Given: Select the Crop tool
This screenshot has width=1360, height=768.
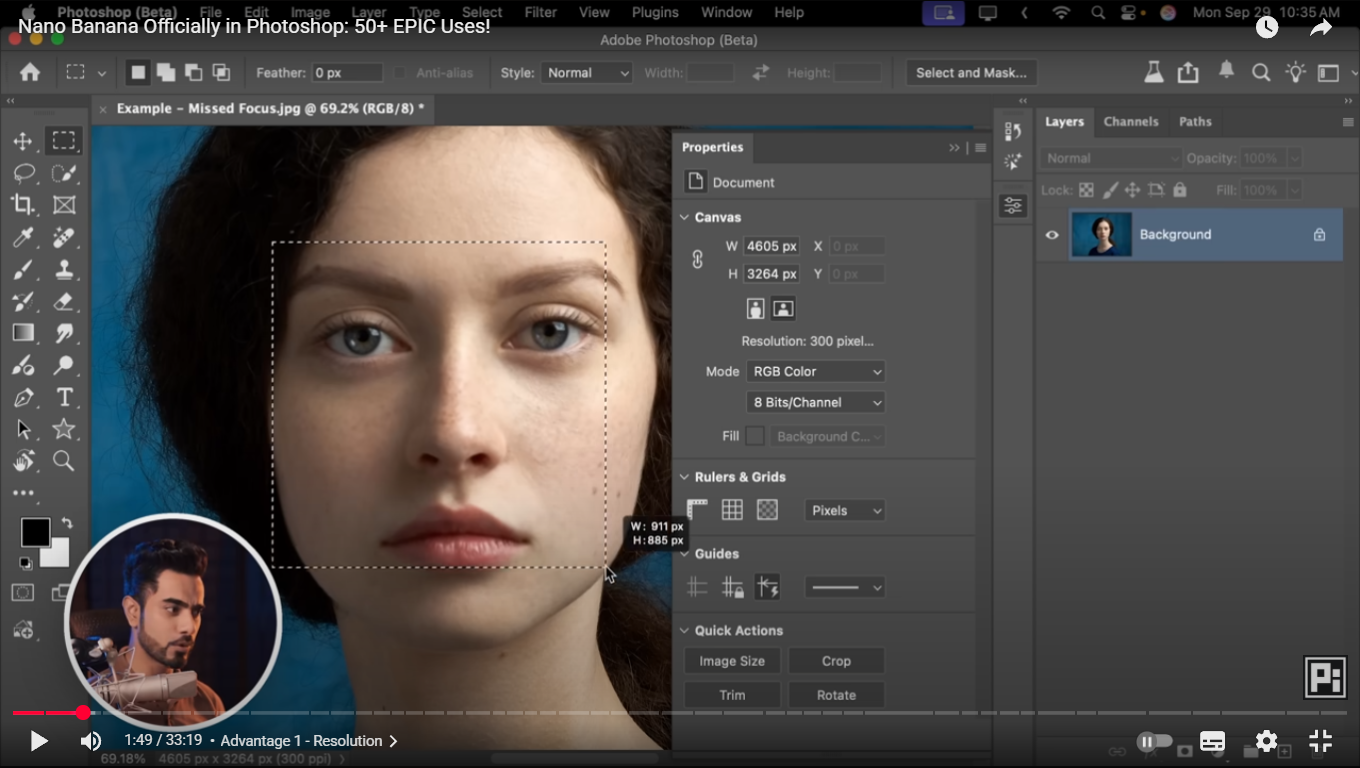Looking at the screenshot, I should pos(23,205).
